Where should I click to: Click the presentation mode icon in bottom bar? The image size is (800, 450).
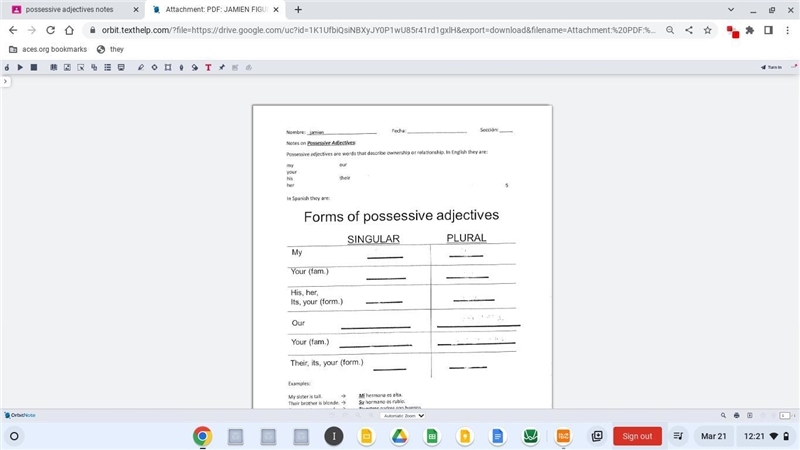point(749,415)
